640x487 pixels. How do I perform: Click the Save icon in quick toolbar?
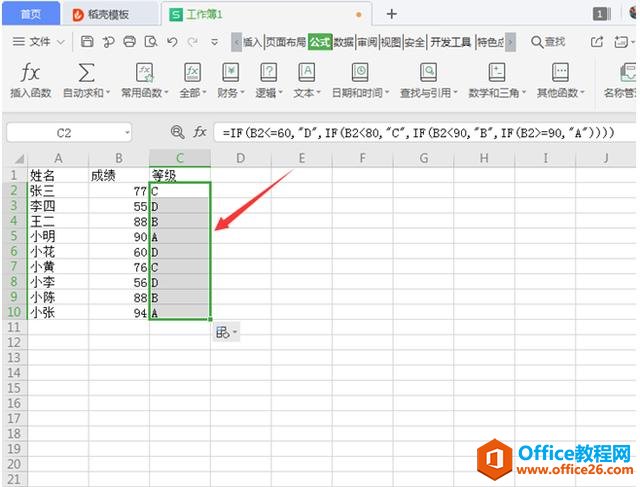click(87, 42)
